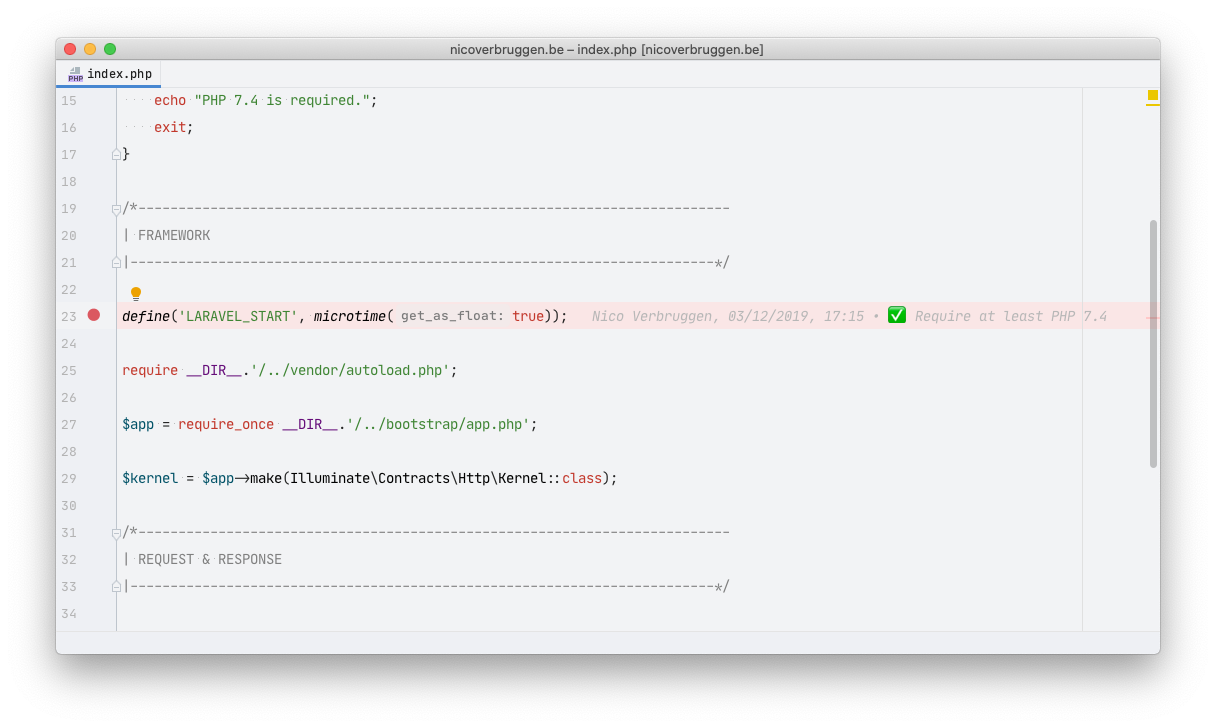Click the yellow inspection status indicator

point(1153,96)
